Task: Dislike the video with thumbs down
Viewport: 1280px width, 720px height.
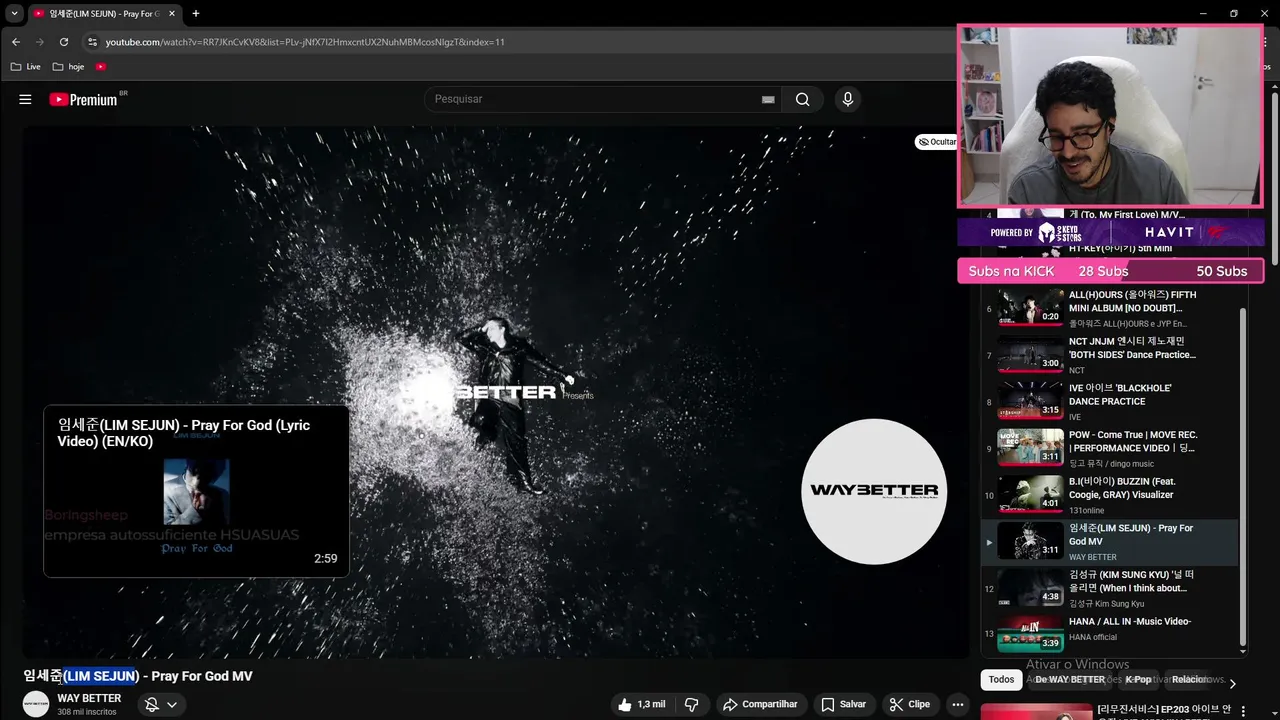Action: [691, 704]
